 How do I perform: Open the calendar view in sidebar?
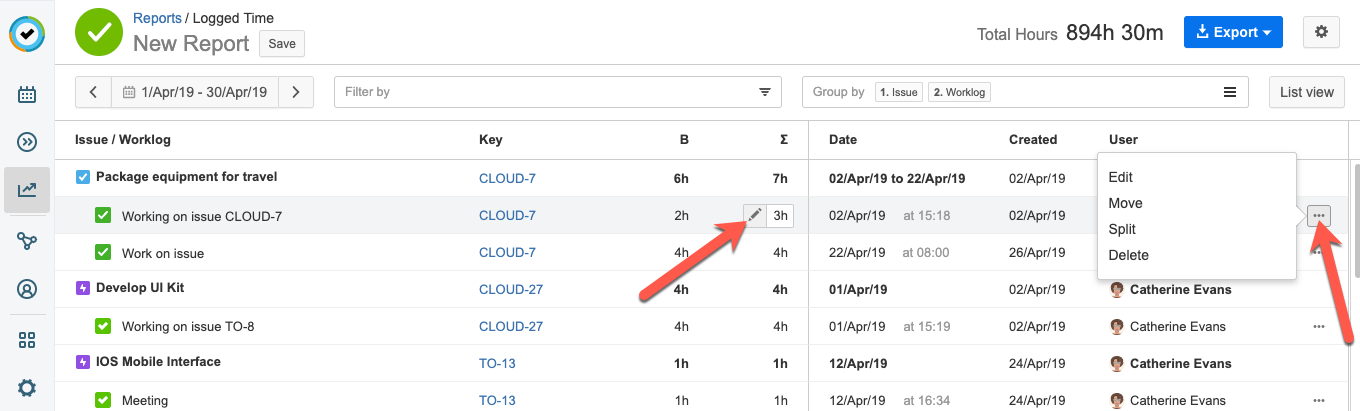click(27, 95)
